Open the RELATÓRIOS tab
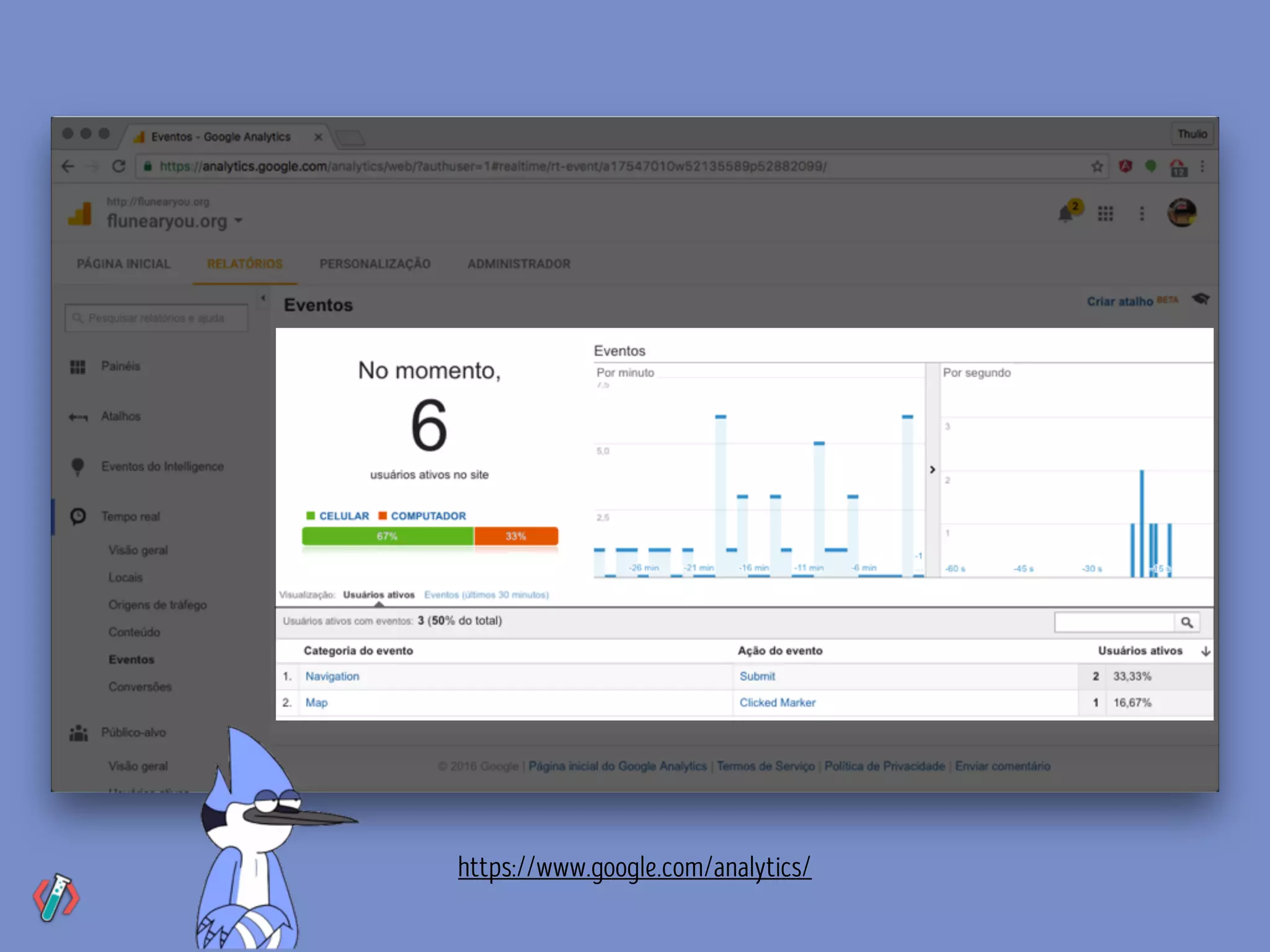 click(245, 264)
